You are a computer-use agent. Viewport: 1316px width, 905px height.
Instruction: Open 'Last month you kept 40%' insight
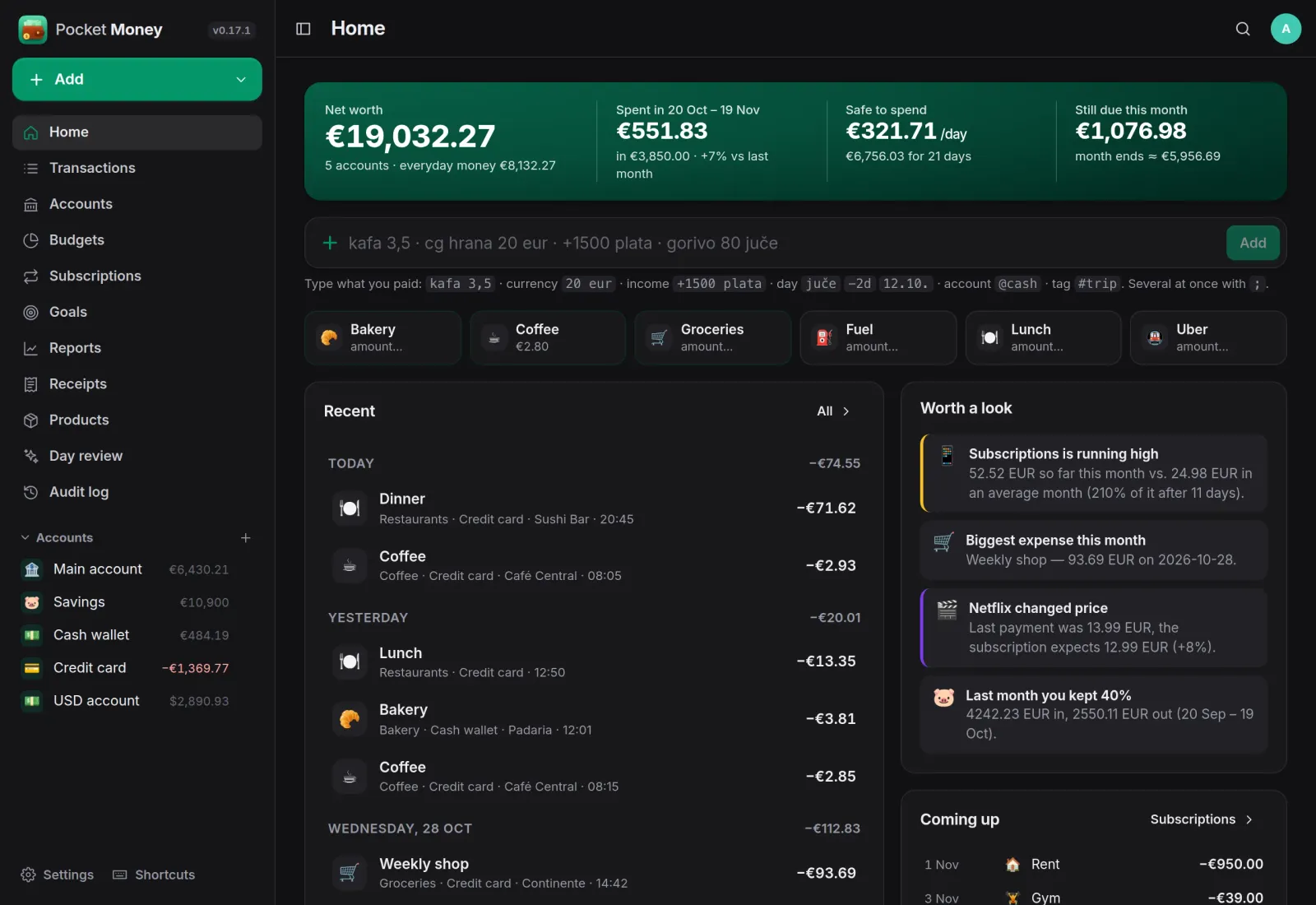click(1094, 714)
